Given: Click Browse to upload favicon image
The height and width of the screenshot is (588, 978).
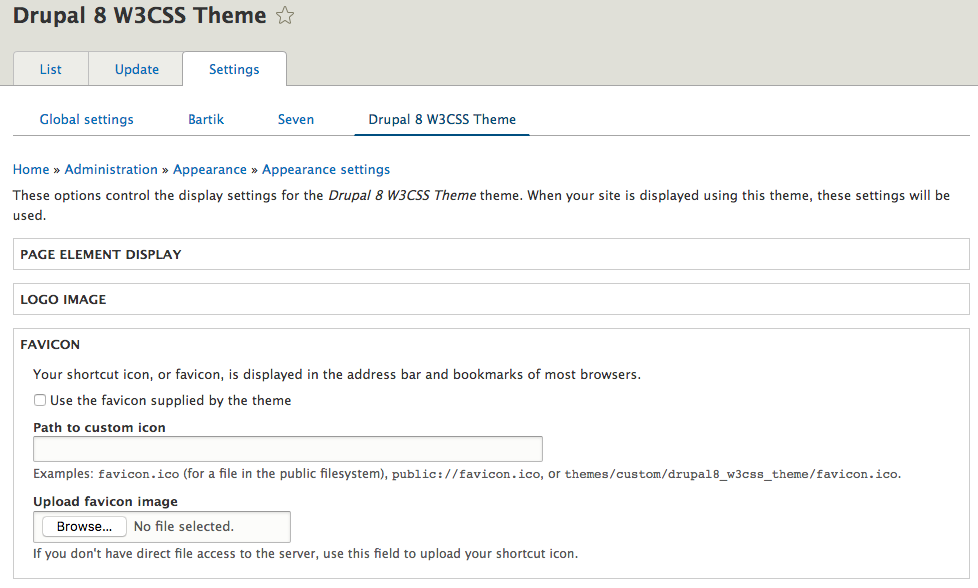Looking at the screenshot, I should click(x=84, y=526).
